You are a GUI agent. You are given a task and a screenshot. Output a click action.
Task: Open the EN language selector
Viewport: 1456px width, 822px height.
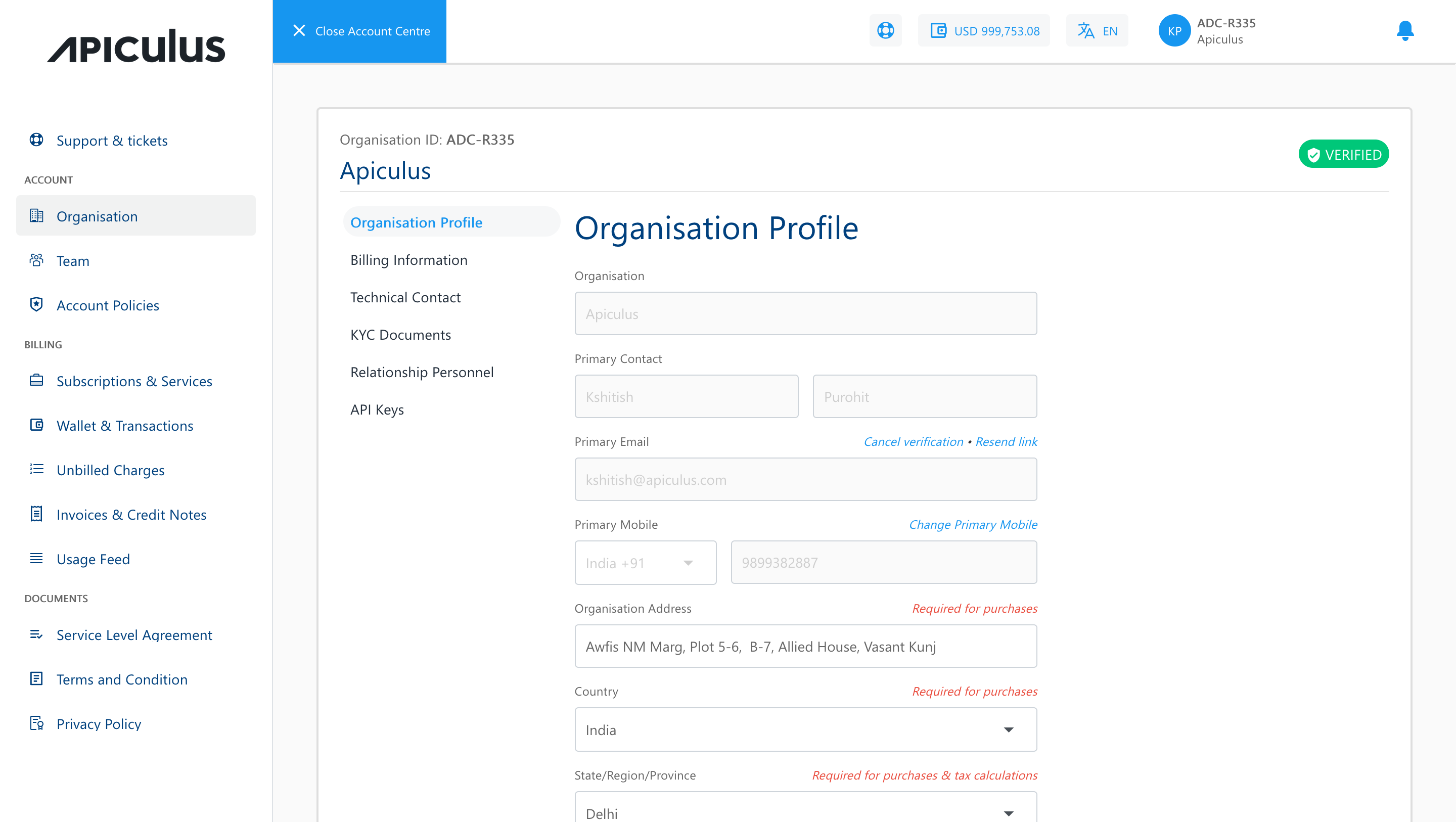[1097, 30]
